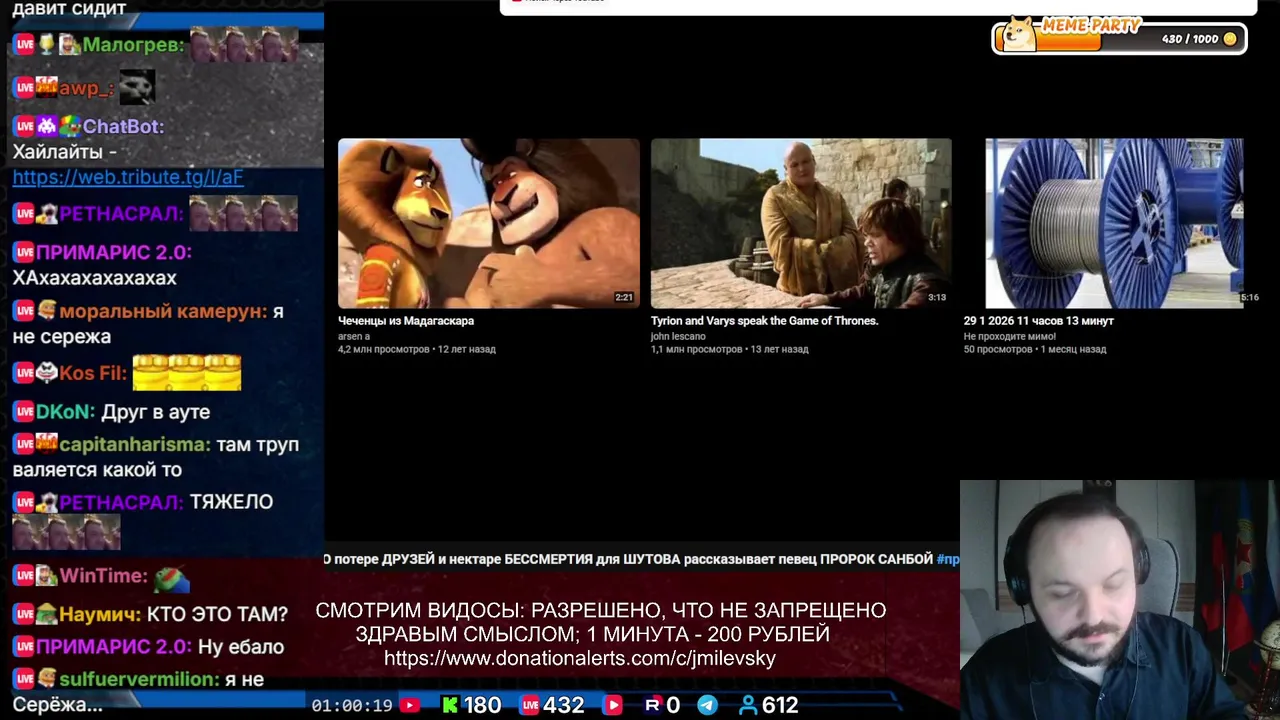Open the 'Не проходите мимо!' channel name

pyautogui.click(x=1009, y=336)
